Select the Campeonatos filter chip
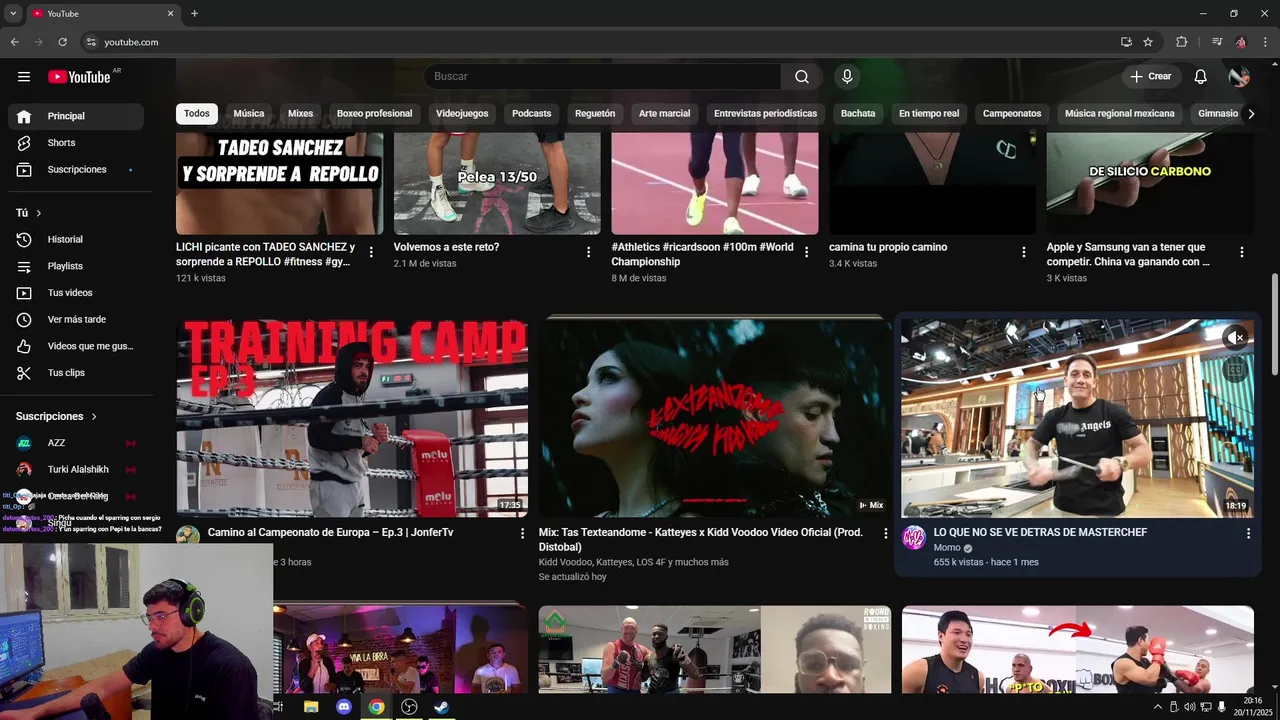Screen dimensions: 1280x720 pos(1012,114)
